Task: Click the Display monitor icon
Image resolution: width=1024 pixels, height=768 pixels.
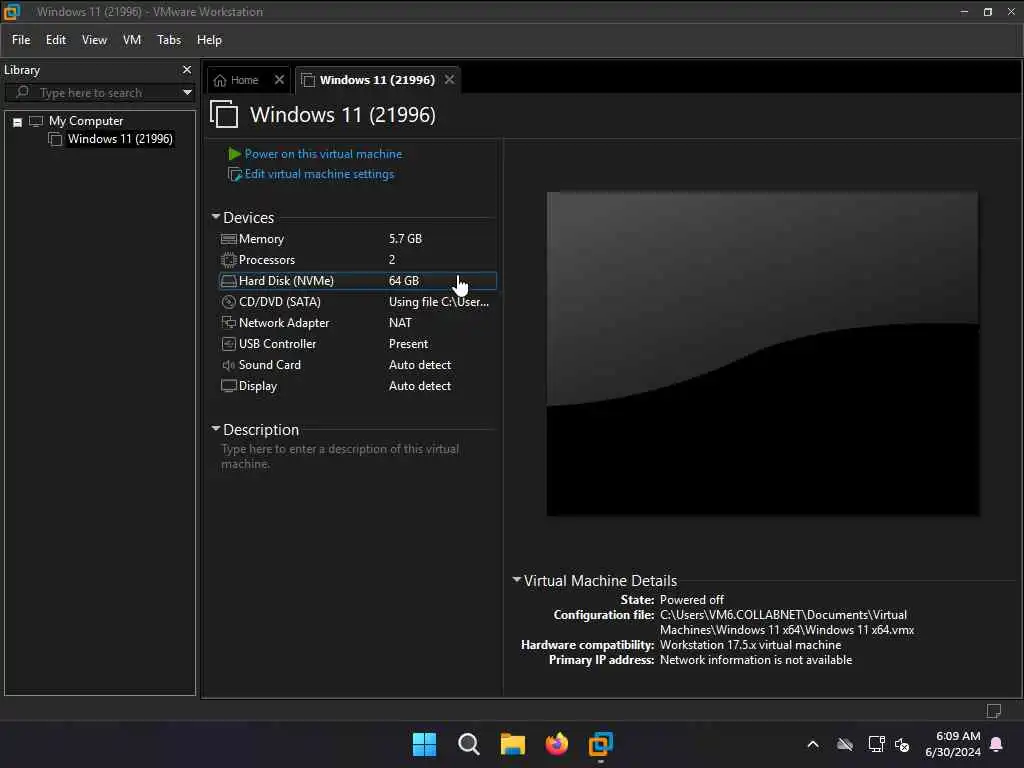Action: click(x=229, y=386)
